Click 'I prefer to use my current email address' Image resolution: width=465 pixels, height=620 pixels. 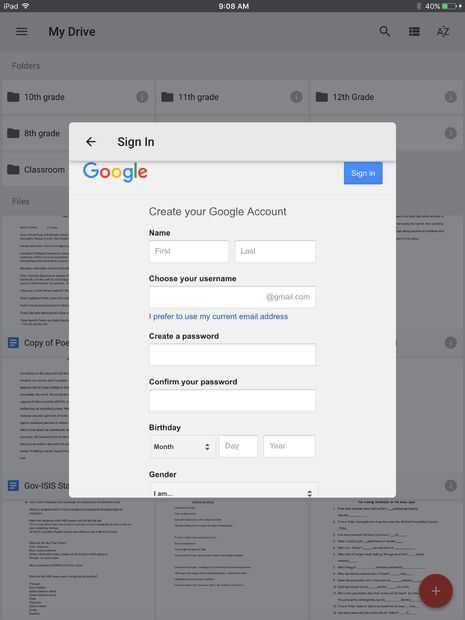click(218, 316)
